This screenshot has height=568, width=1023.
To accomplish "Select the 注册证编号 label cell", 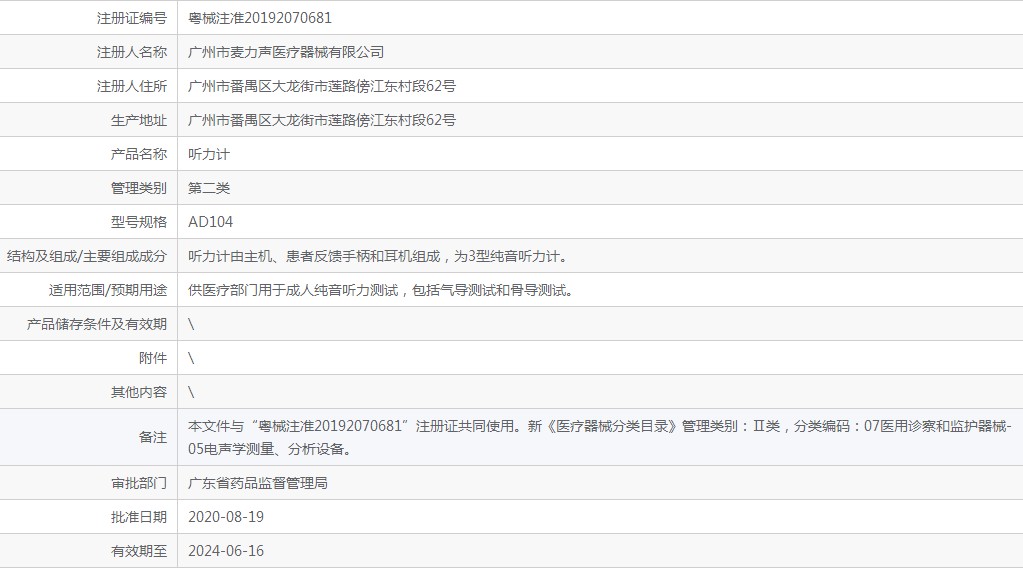I will pyautogui.click(x=132, y=18).
